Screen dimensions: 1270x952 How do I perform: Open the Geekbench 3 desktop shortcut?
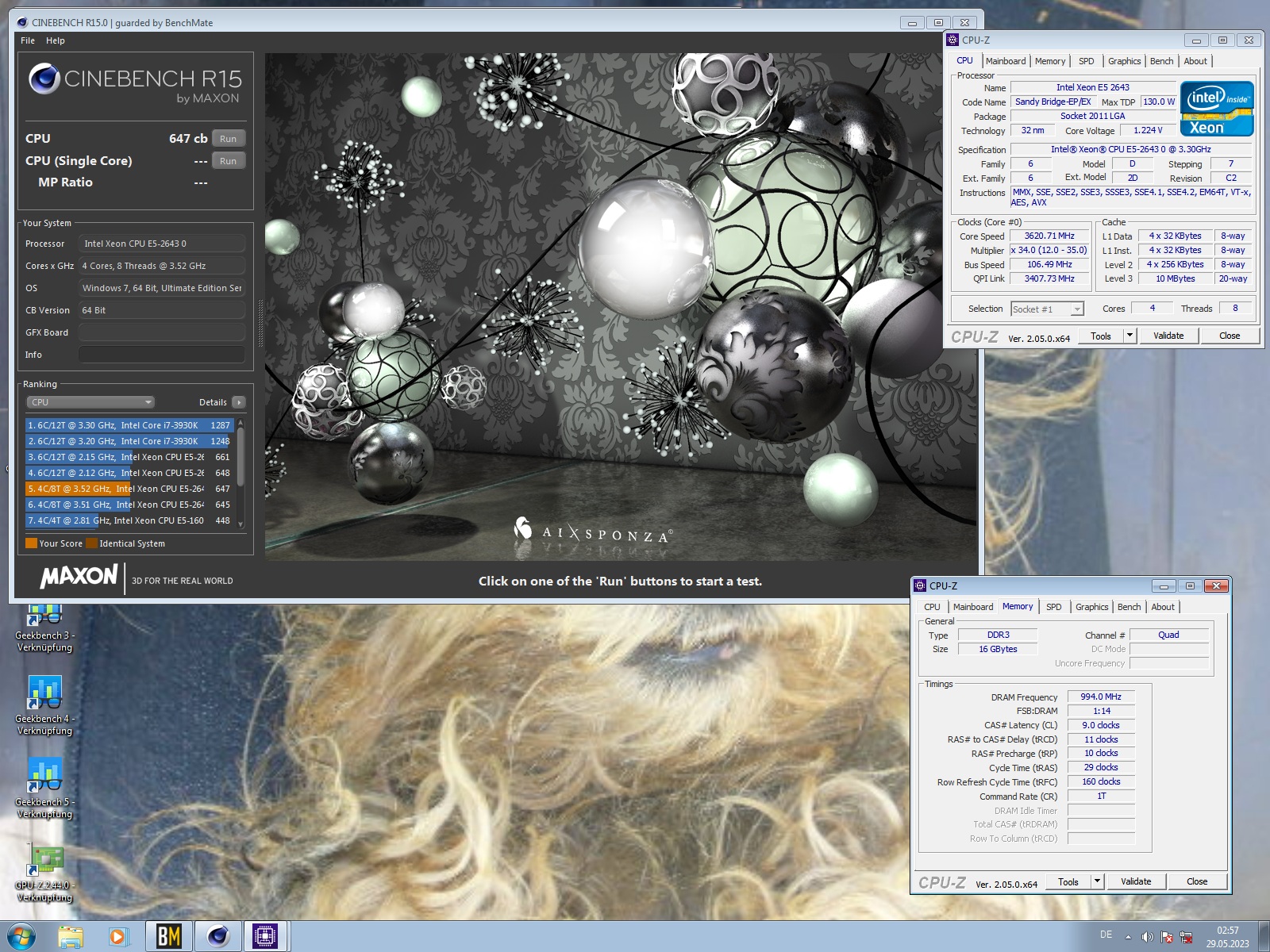click(45, 629)
